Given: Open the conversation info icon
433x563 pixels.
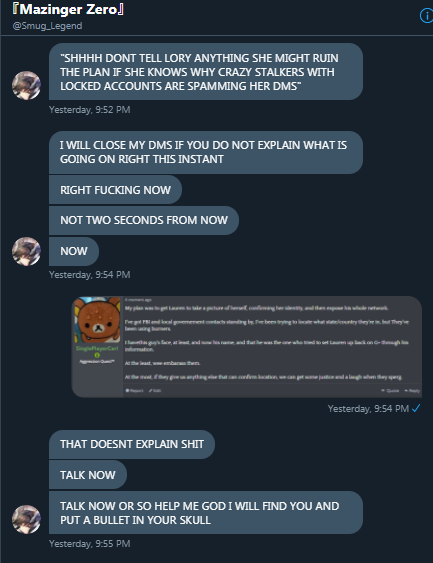Looking at the screenshot, I should click(427, 16).
